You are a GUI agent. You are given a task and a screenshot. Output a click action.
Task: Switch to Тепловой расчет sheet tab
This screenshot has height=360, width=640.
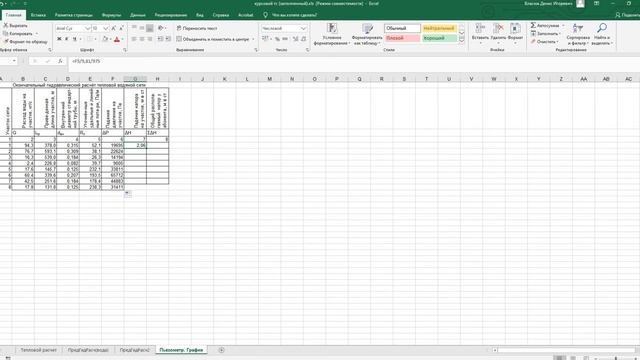[39, 350]
